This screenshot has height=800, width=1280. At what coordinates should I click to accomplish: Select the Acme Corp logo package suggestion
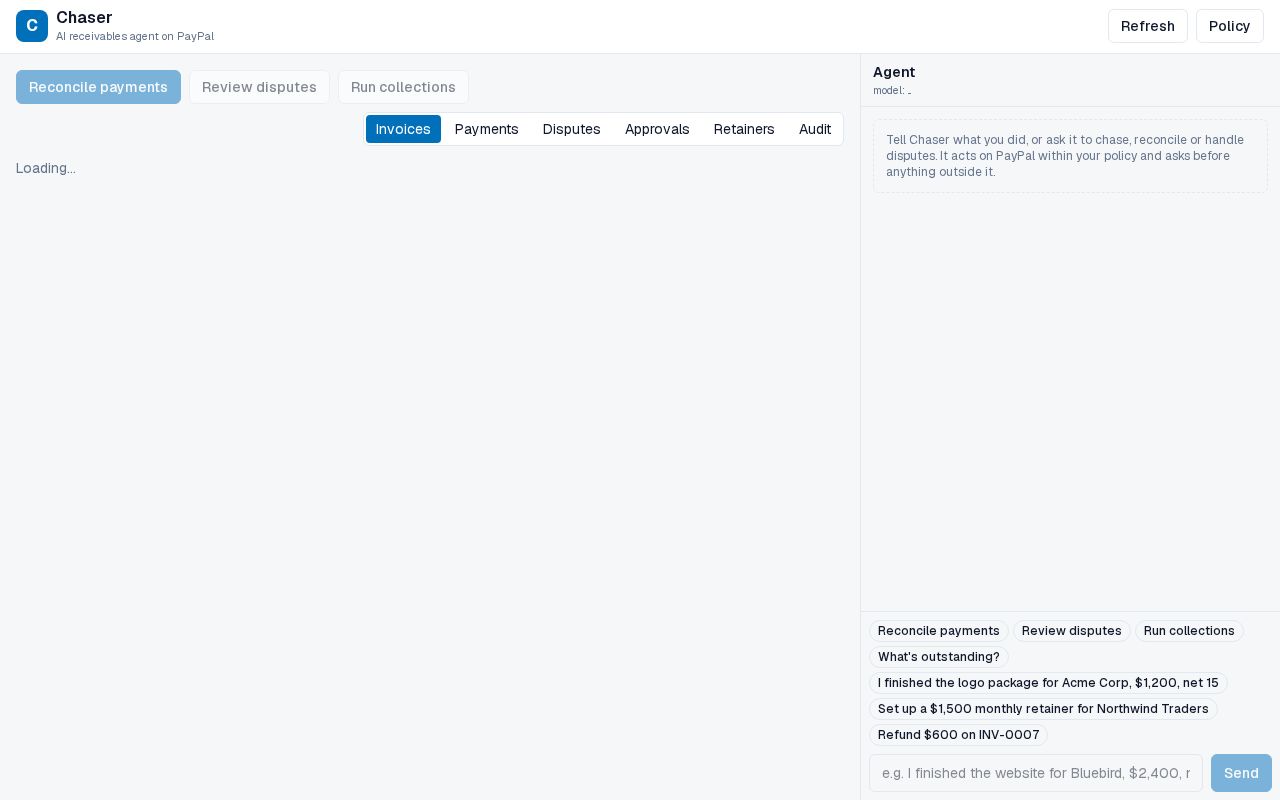(x=1048, y=683)
